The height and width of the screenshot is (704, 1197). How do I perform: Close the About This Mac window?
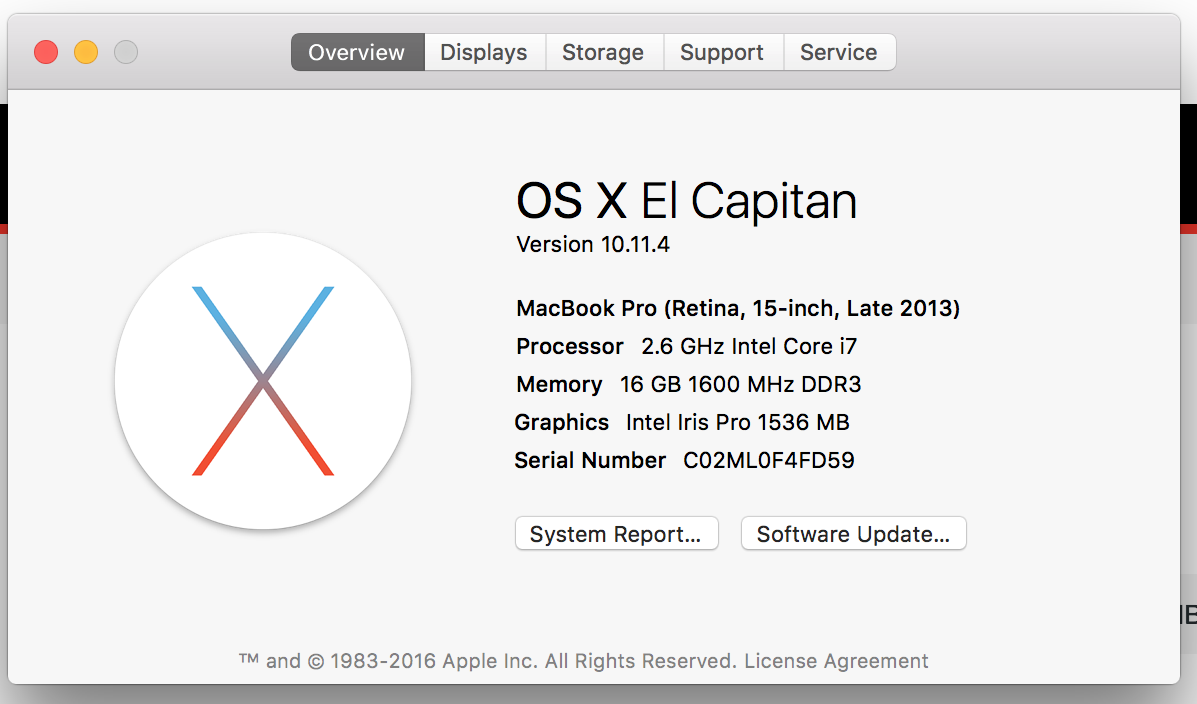pyautogui.click(x=46, y=52)
